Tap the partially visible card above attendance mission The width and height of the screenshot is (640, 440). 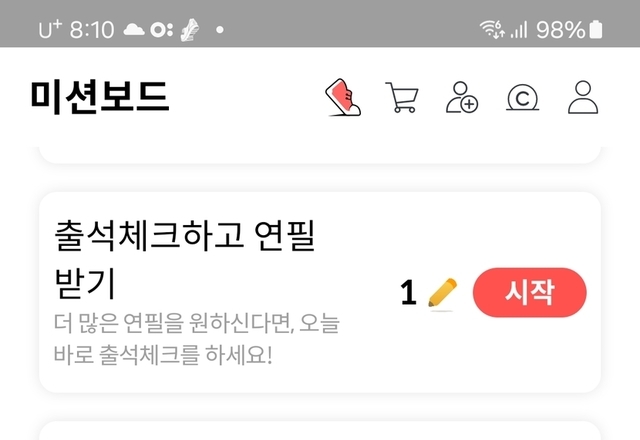[x=320, y=155]
